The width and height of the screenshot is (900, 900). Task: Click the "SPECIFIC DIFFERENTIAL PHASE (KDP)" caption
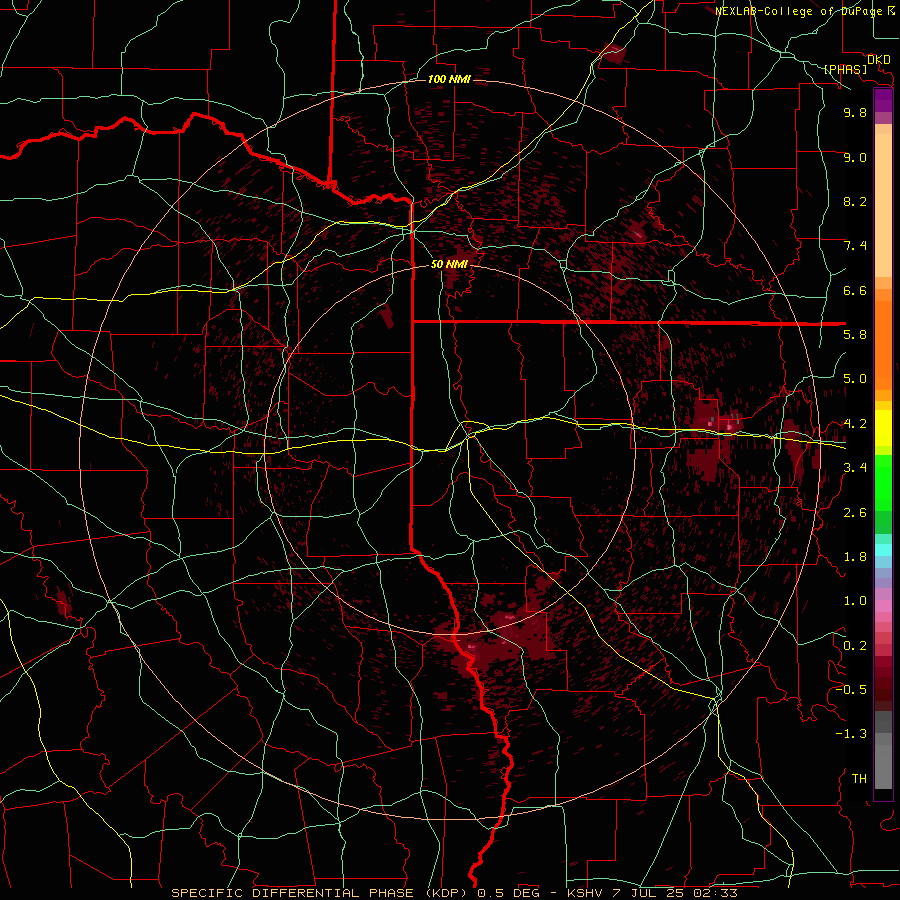click(x=320, y=893)
